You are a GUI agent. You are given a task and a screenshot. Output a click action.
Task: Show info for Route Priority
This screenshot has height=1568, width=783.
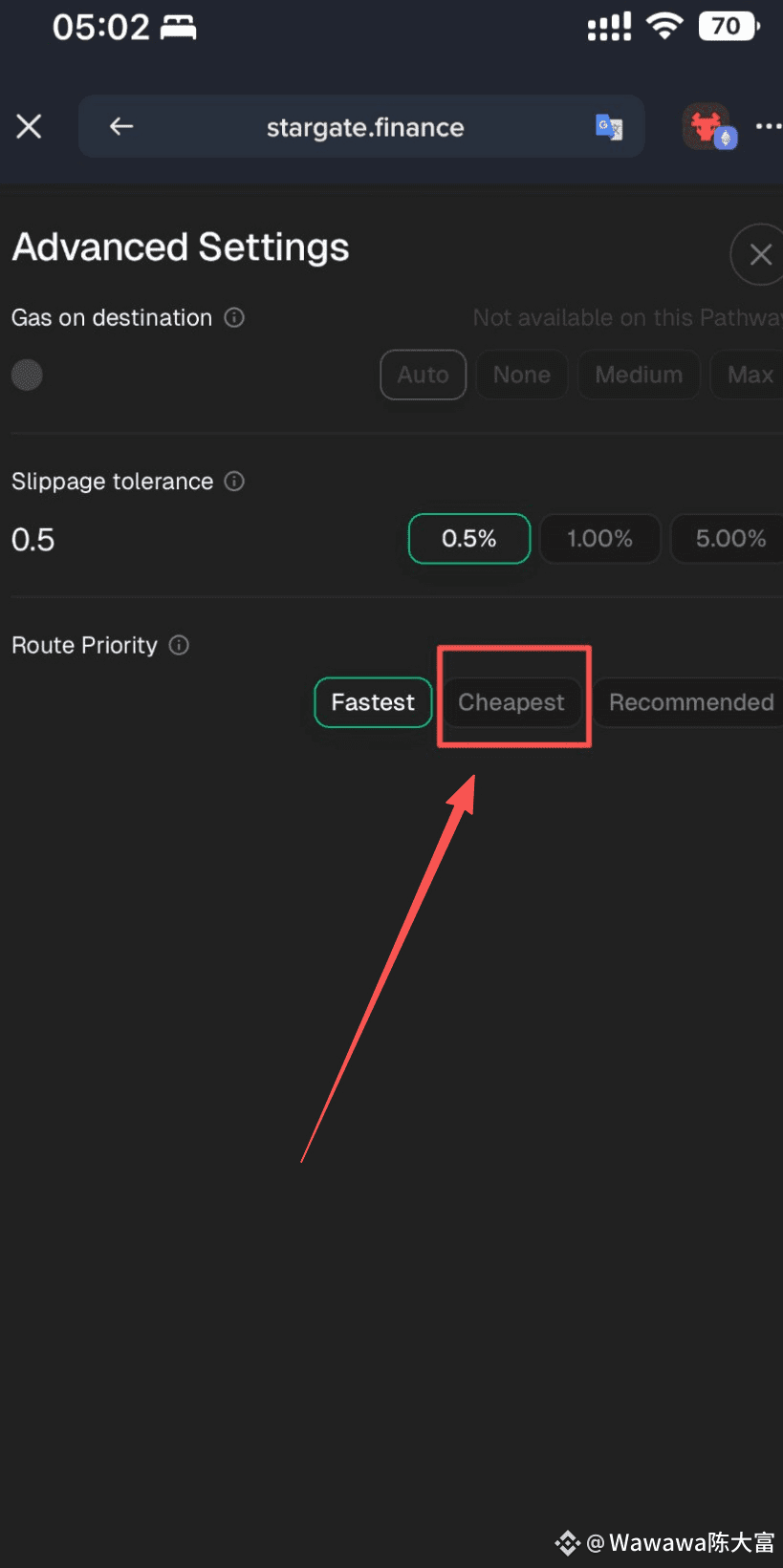(179, 645)
